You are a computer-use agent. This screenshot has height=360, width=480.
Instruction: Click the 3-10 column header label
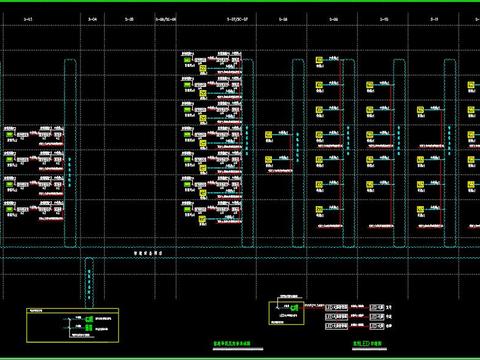point(384,20)
